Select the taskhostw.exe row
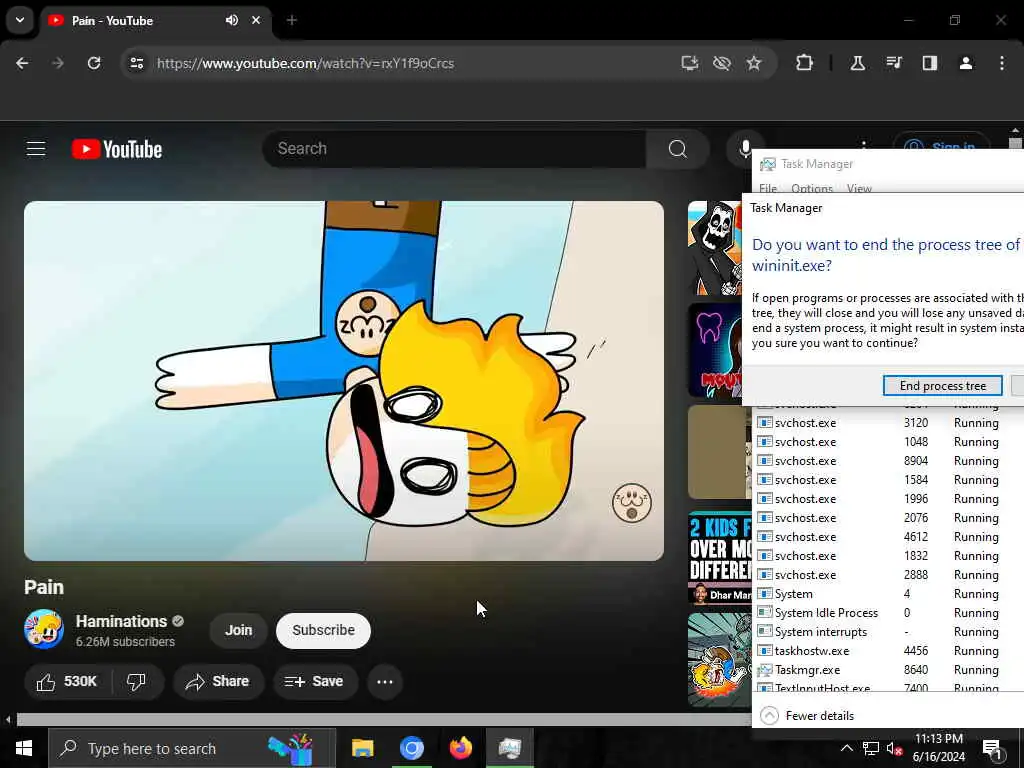The image size is (1024, 768). click(x=889, y=650)
